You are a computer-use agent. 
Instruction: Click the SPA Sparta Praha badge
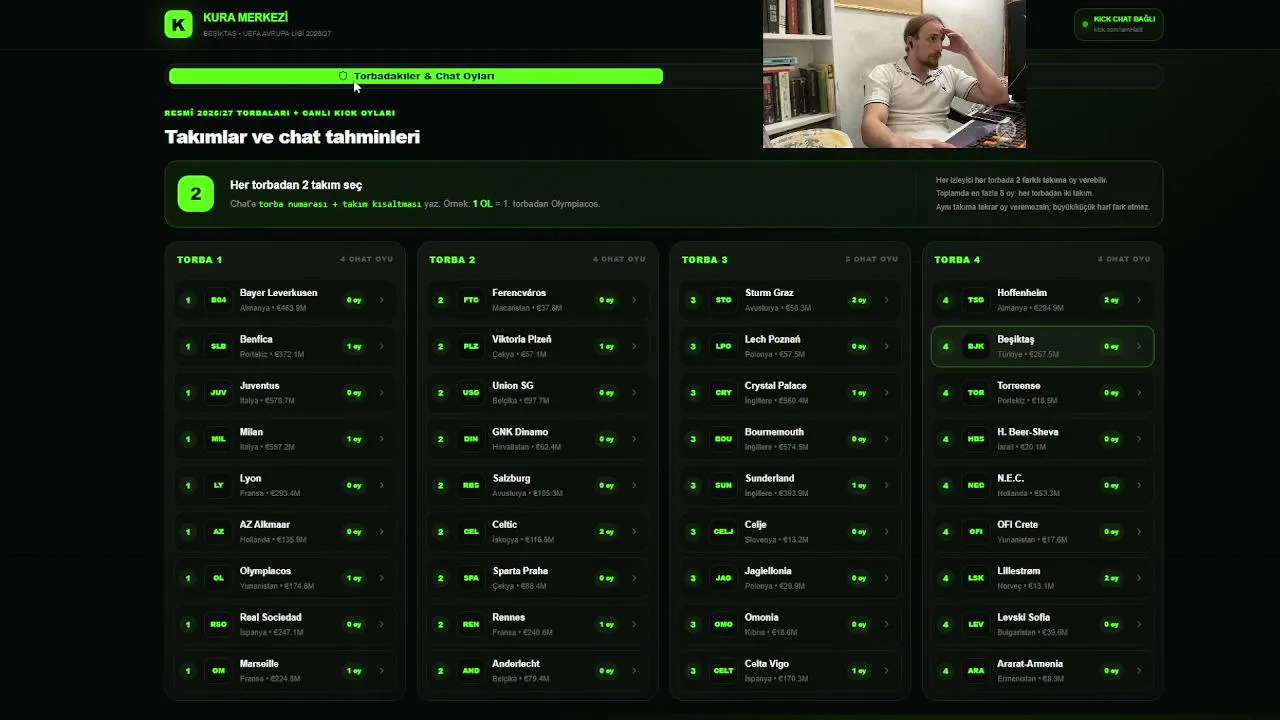[471, 578]
